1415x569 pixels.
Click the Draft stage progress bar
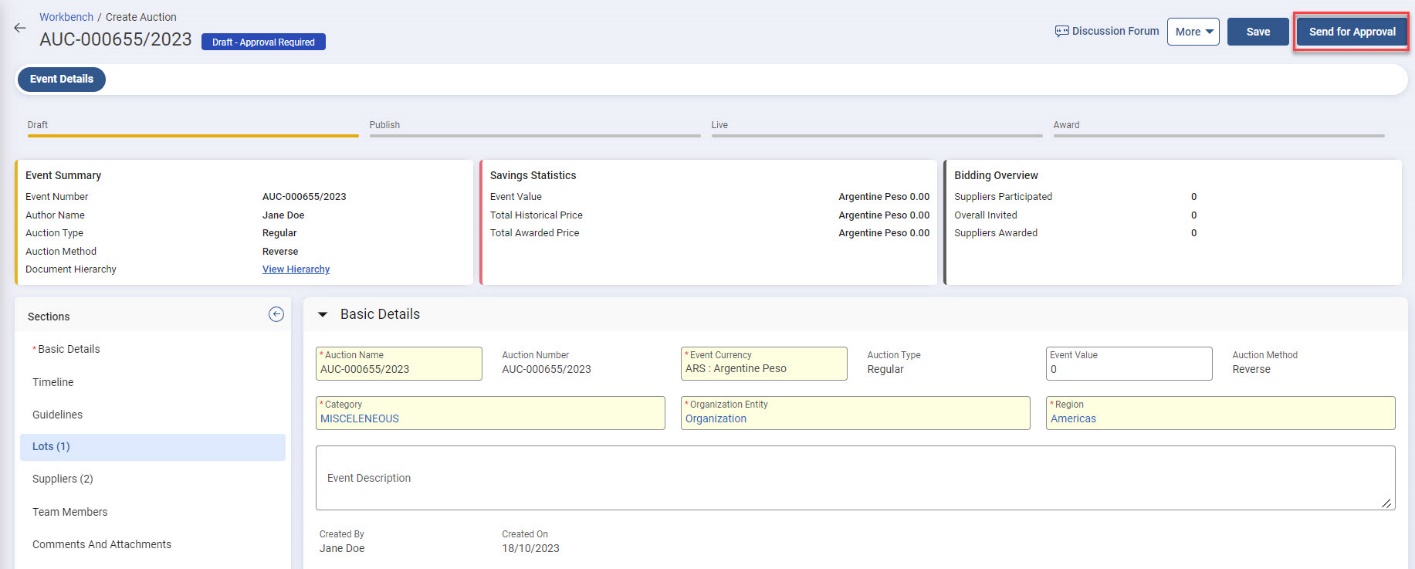pos(193,134)
